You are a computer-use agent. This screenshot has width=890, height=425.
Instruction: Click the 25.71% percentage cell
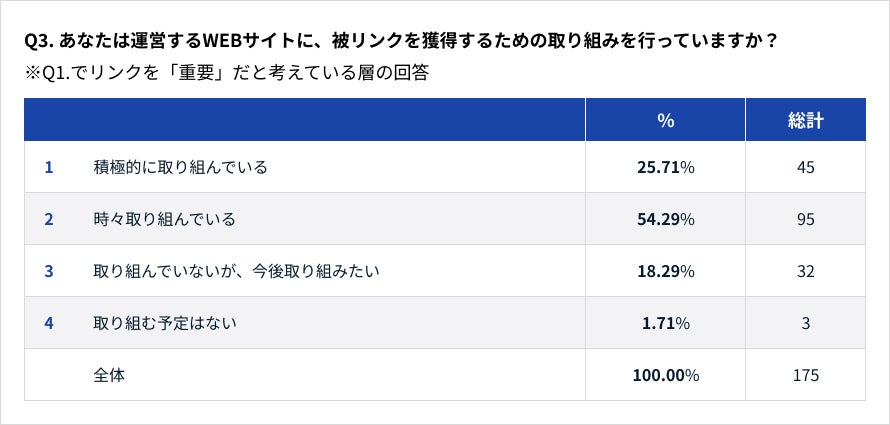665,167
